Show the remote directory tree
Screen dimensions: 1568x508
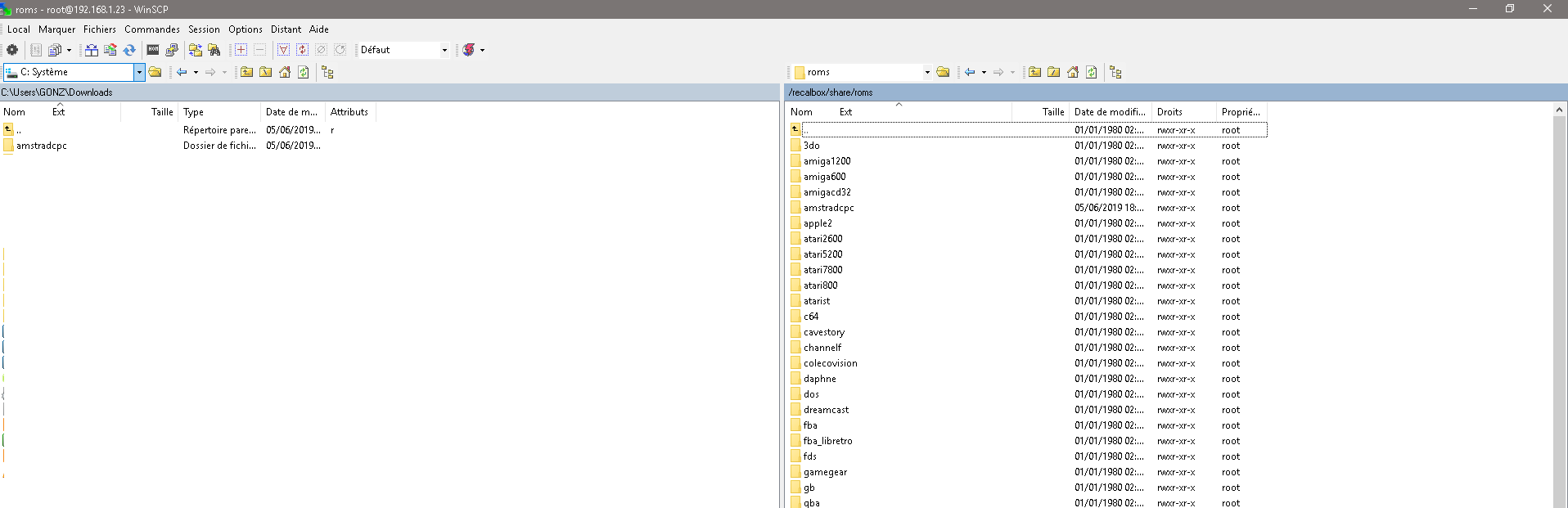click(1115, 72)
